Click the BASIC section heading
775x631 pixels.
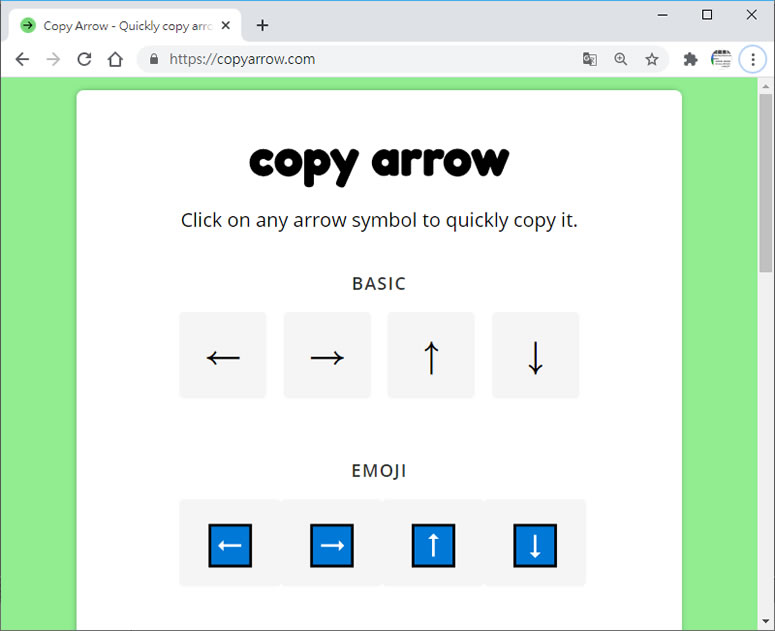tap(379, 284)
